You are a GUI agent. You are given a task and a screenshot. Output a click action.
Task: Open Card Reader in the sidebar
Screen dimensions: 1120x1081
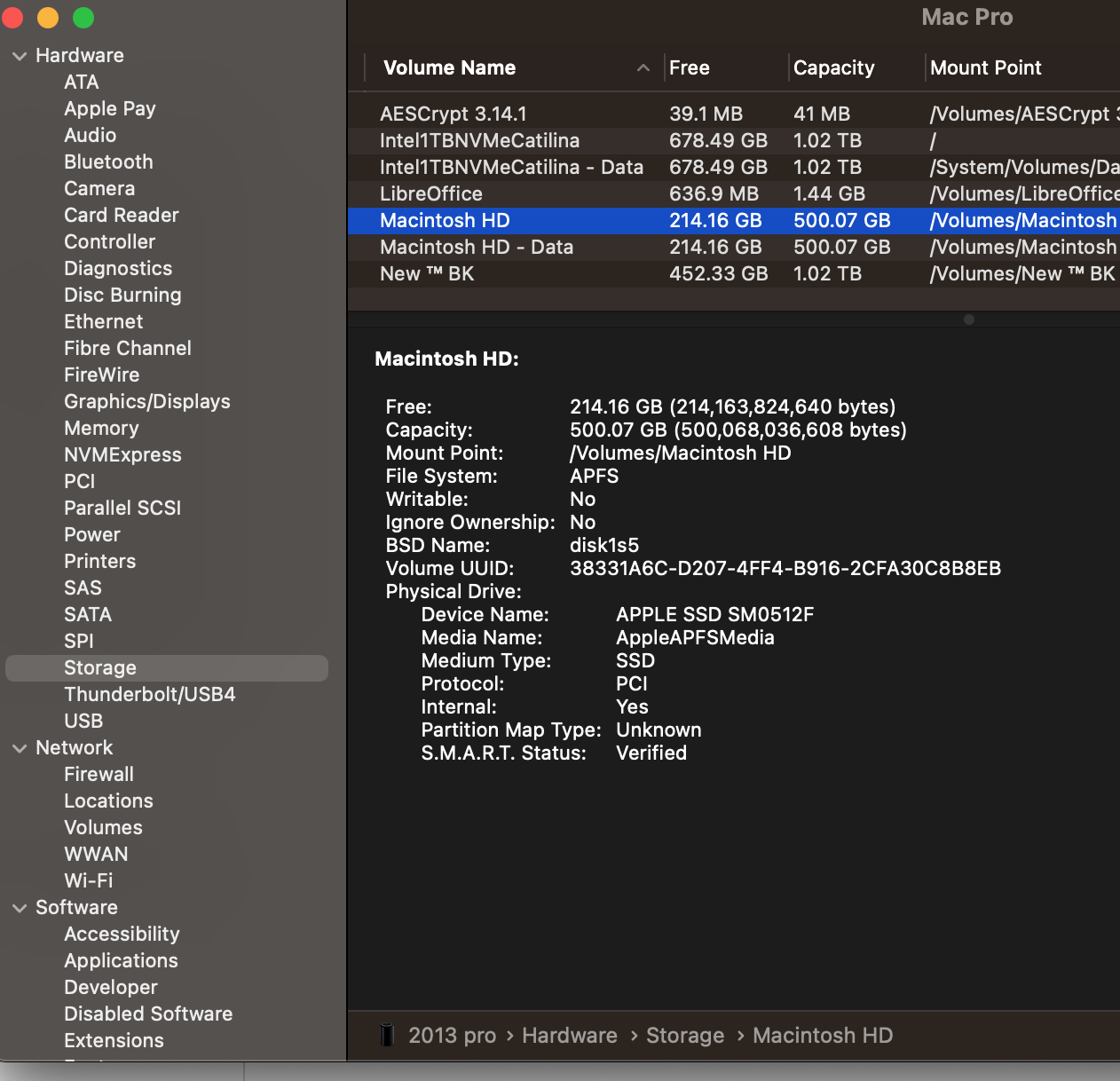pos(122,216)
